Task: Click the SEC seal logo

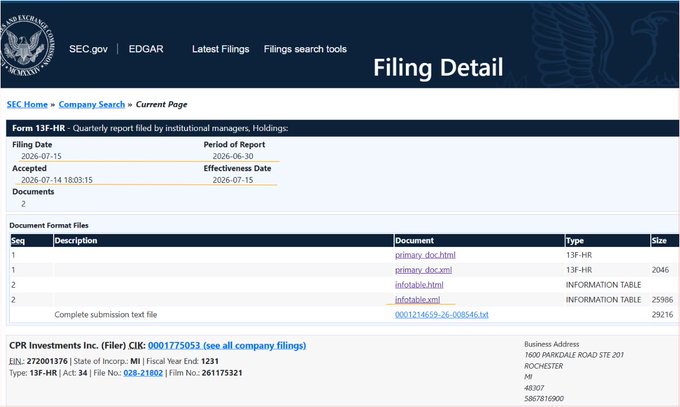Action: pyautogui.click(x=27, y=46)
